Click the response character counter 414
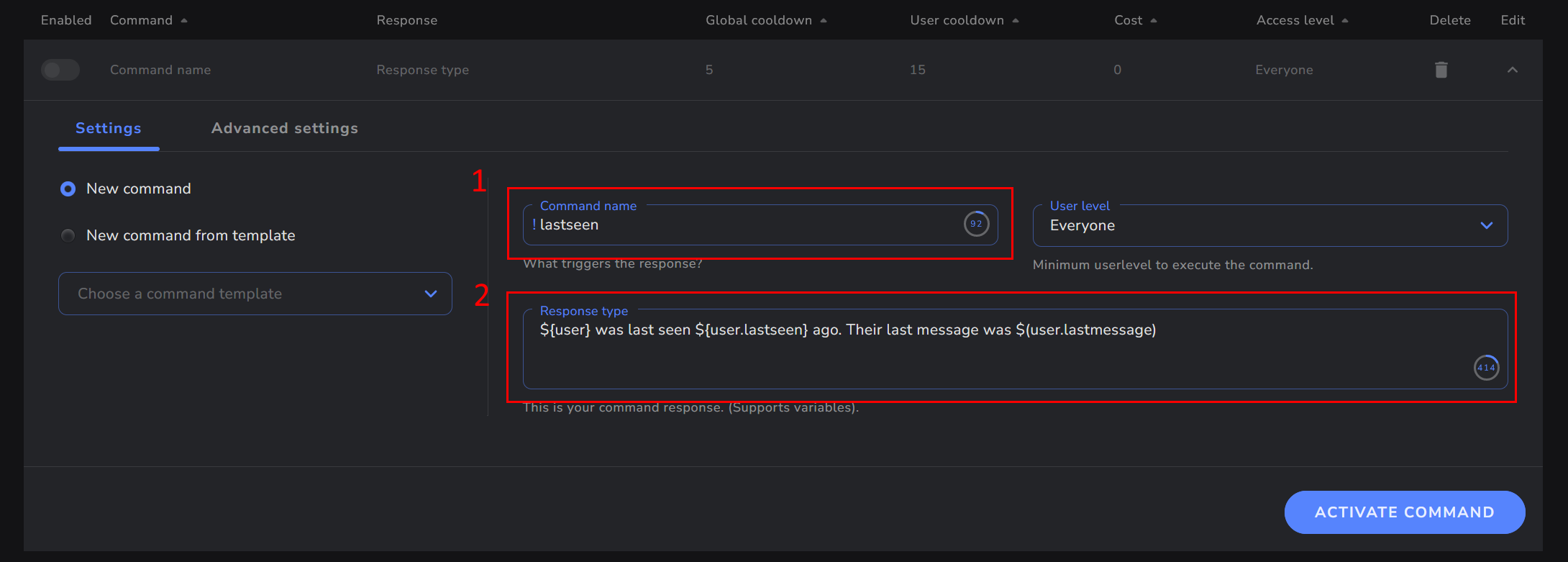This screenshot has height=562, width=1568. click(1486, 368)
